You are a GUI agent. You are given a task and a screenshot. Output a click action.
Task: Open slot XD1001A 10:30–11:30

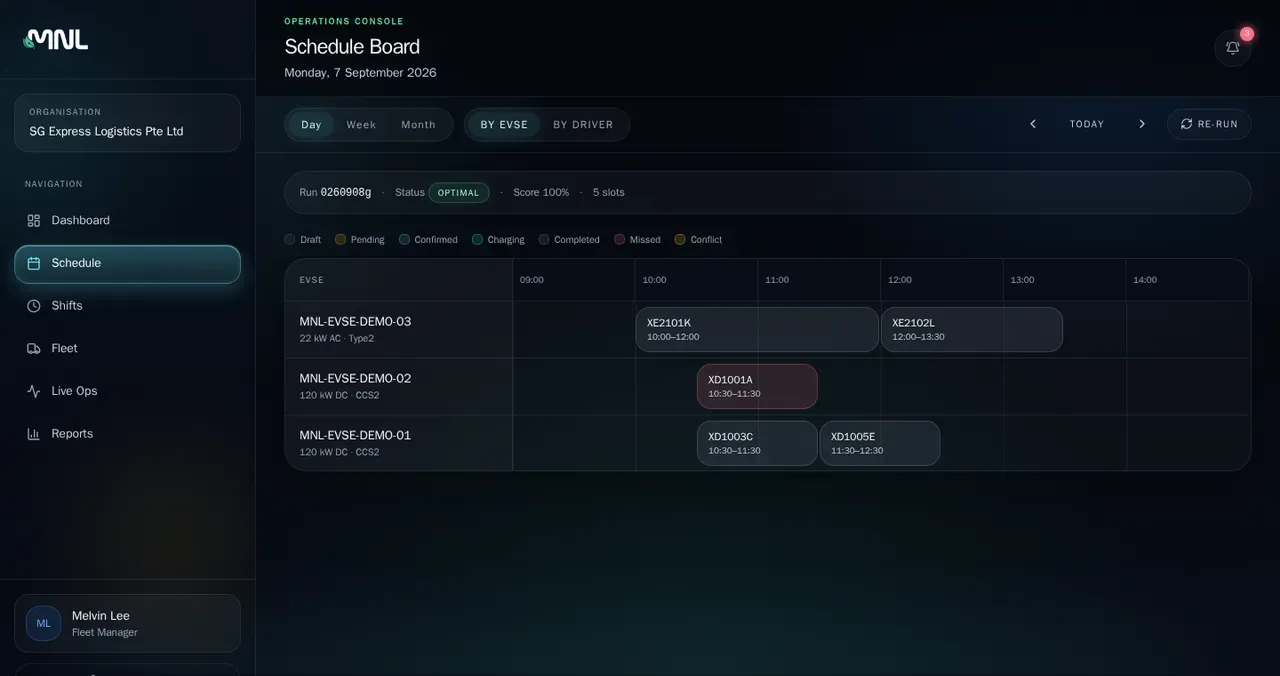click(757, 386)
